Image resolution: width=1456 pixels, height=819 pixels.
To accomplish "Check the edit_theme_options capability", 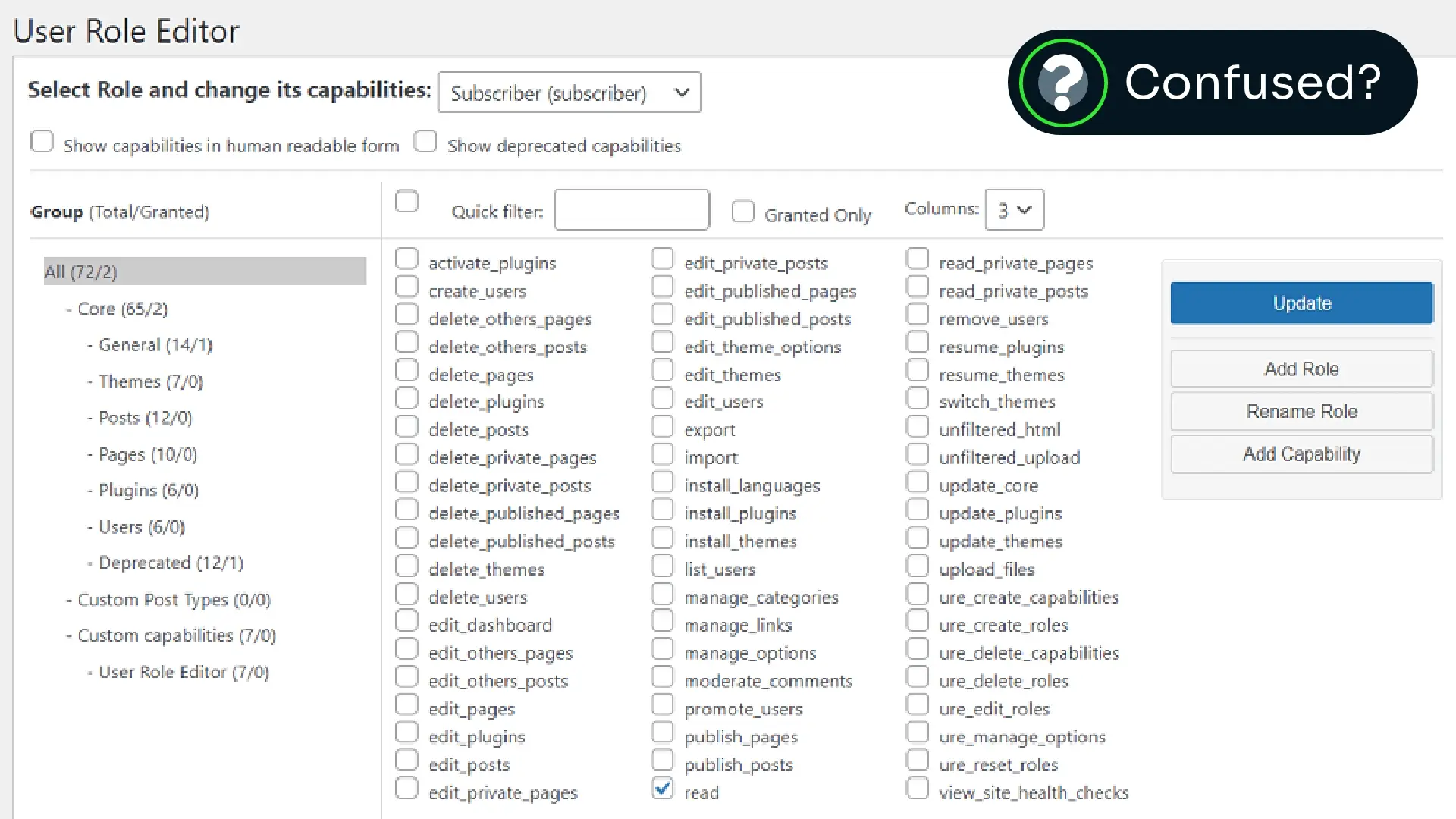I will coord(662,343).
